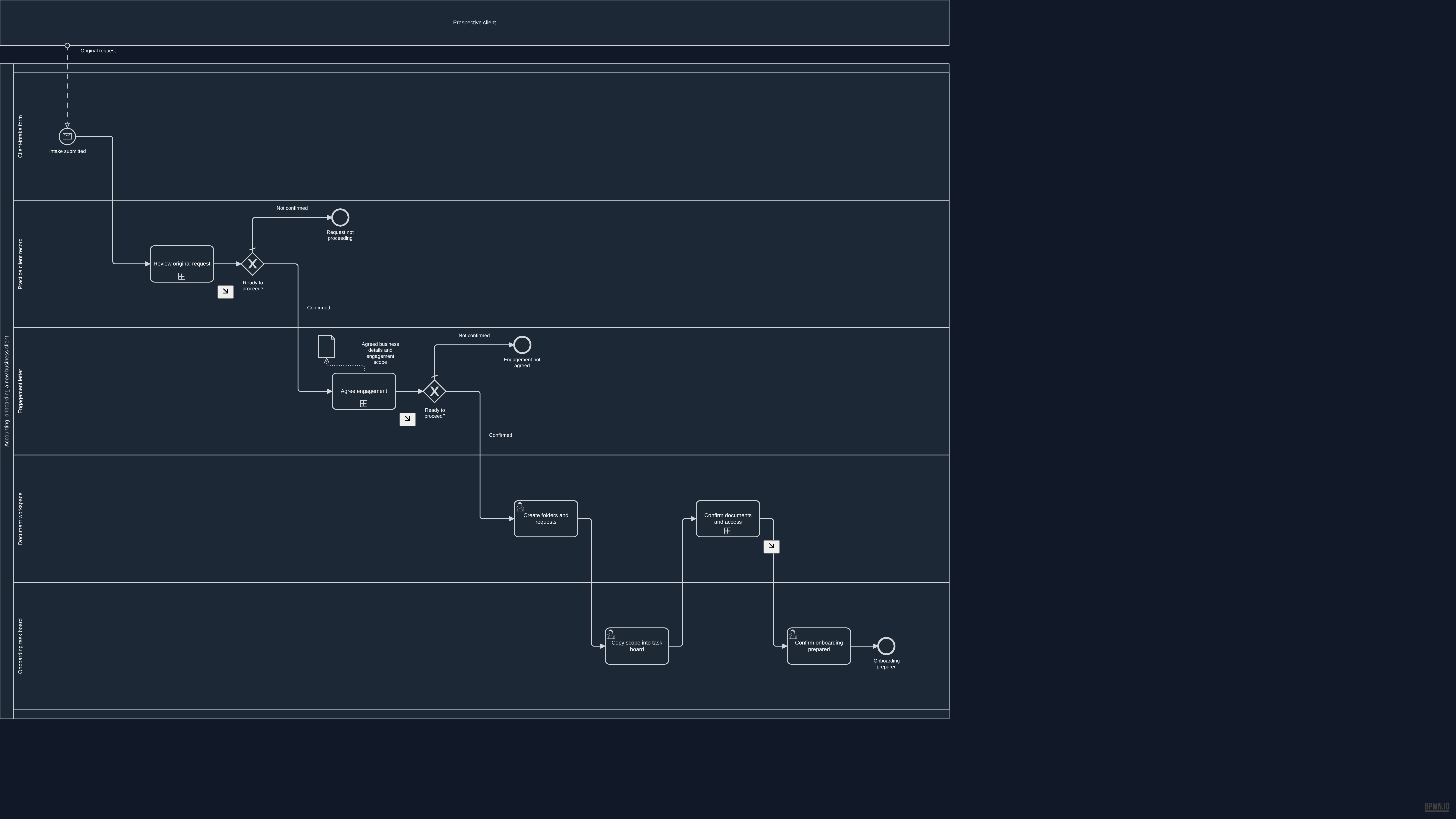Image resolution: width=1456 pixels, height=819 pixels.
Task: Select the Practice client record lane label
Action: (x=20, y=264)
